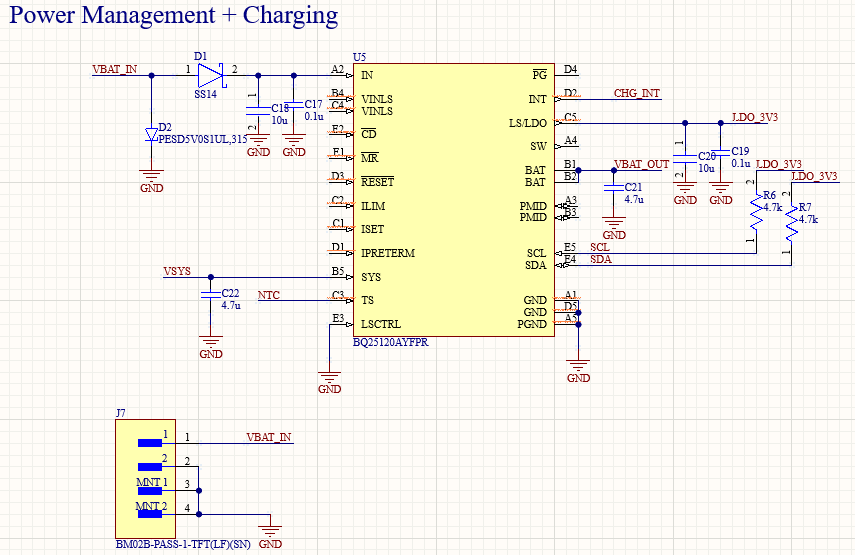
Task: Click the GND symbol under C19
Action: [x=721, y=193]
